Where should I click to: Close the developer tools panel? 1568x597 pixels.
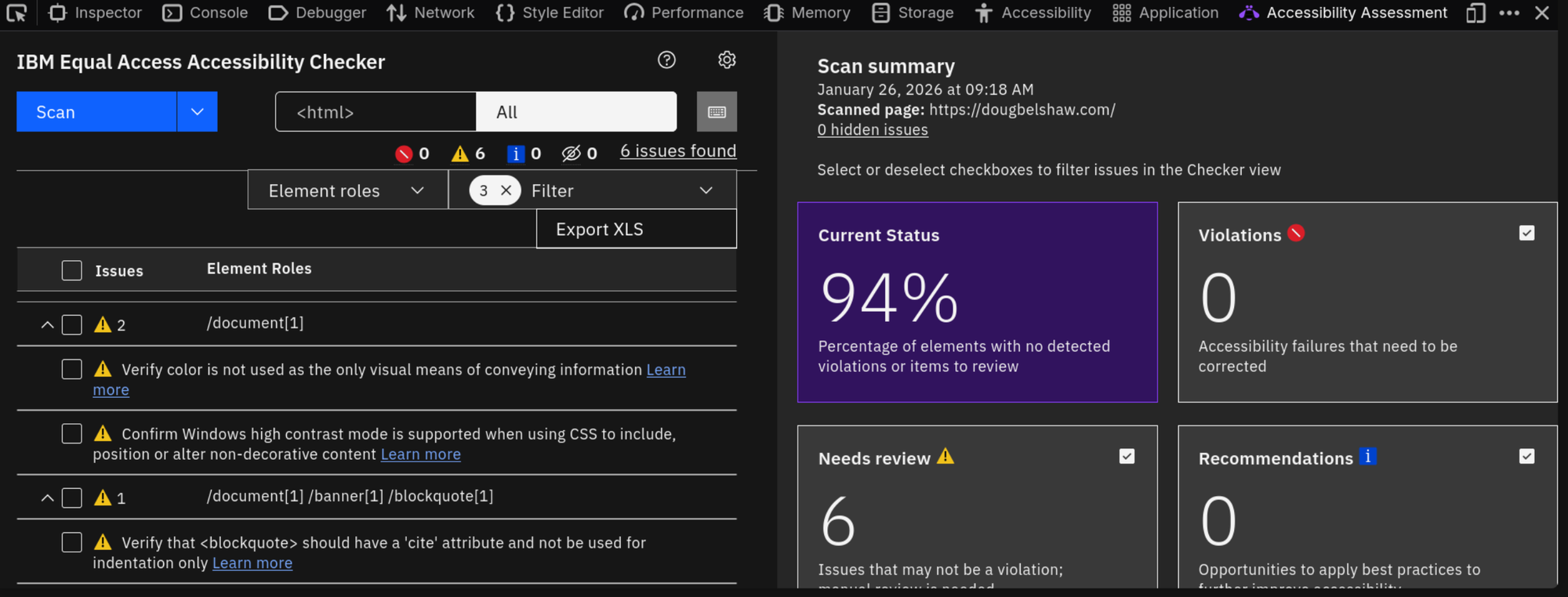point(1542,13)
